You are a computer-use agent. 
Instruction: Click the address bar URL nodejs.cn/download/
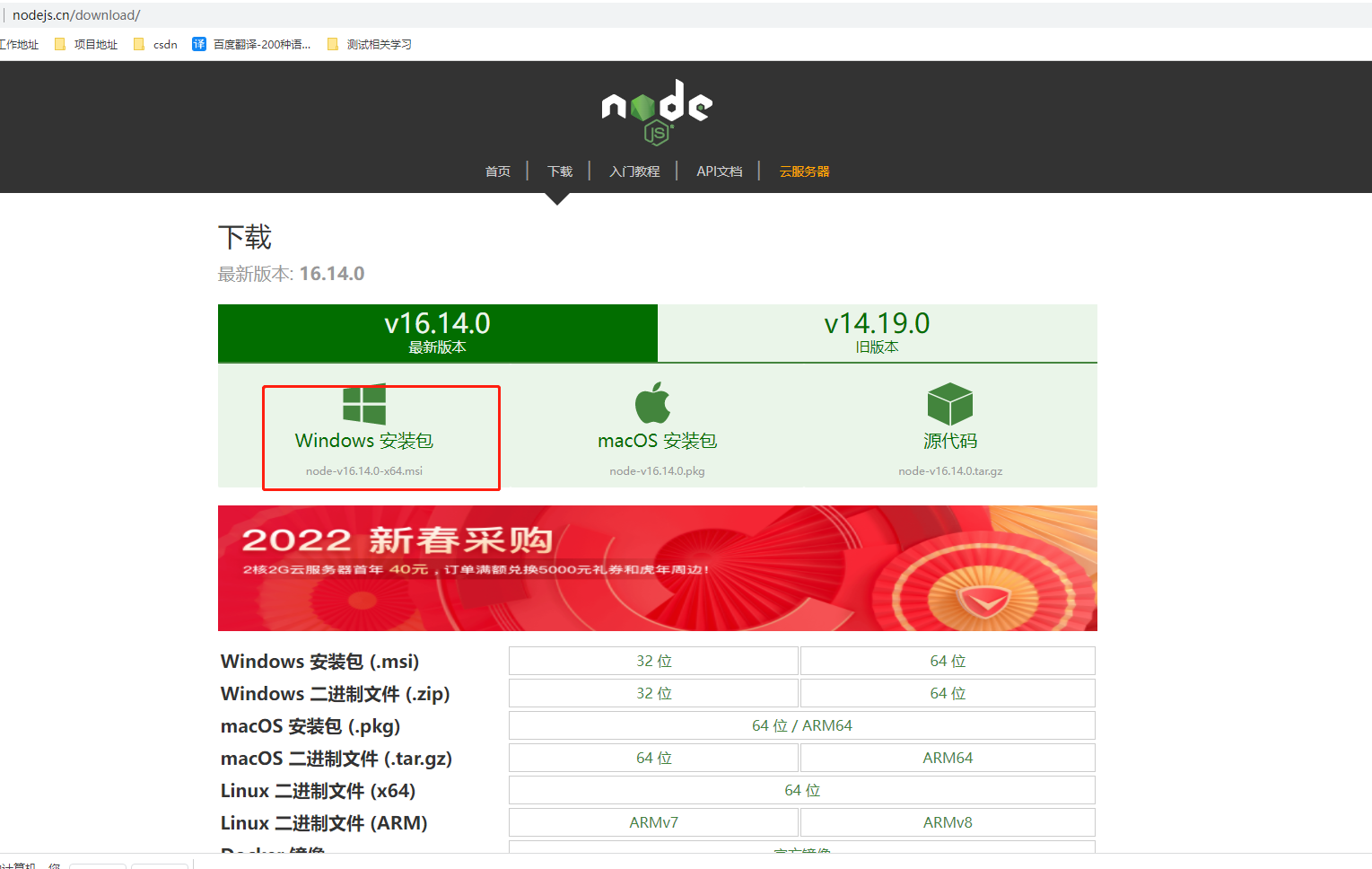point(76,15)
